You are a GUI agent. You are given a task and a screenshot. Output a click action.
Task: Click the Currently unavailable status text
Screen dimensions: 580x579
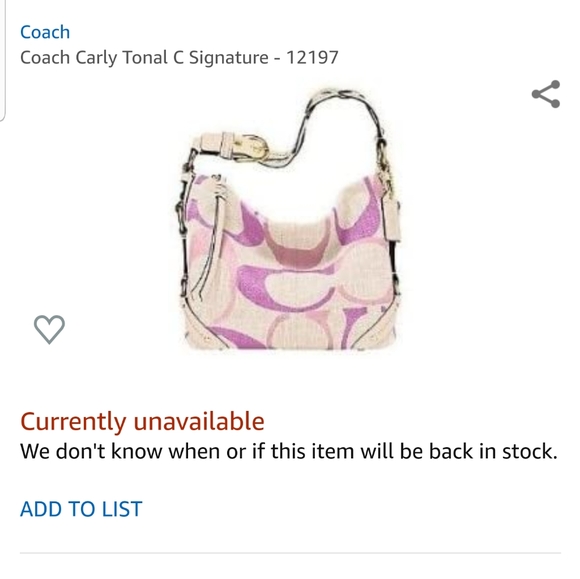tap(142, 421)
